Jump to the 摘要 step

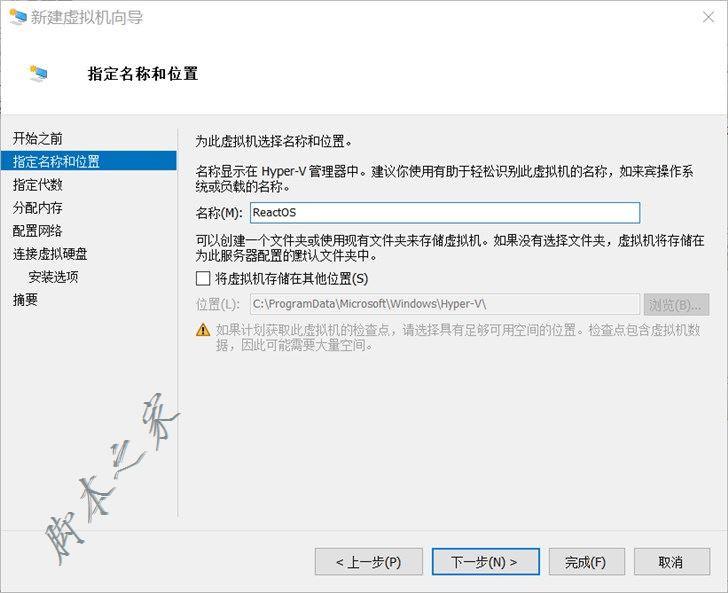25,300
